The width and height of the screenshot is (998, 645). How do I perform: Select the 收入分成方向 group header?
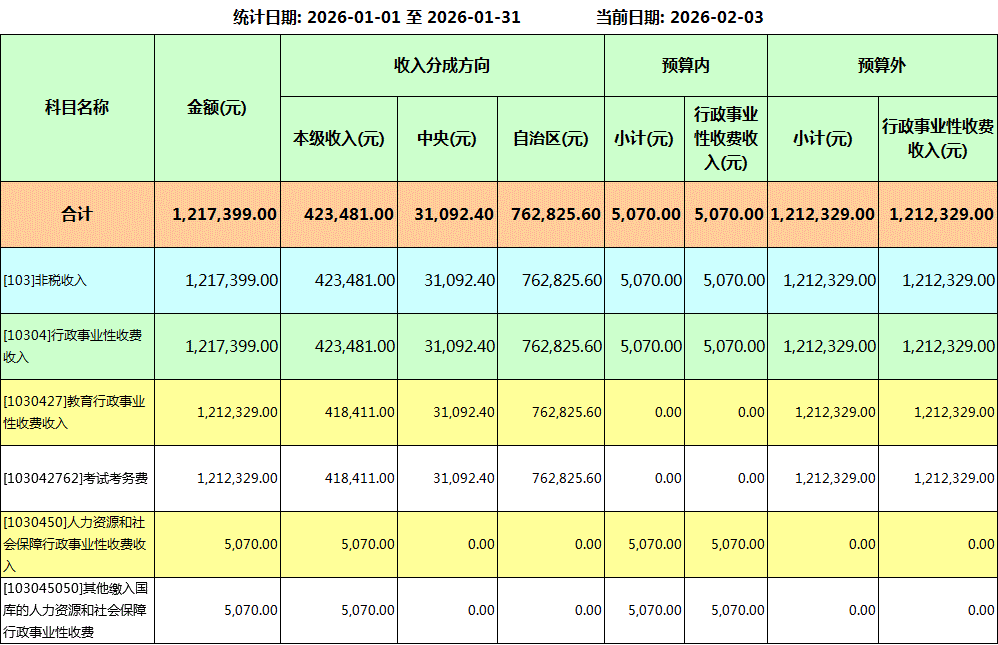point(442,66)
